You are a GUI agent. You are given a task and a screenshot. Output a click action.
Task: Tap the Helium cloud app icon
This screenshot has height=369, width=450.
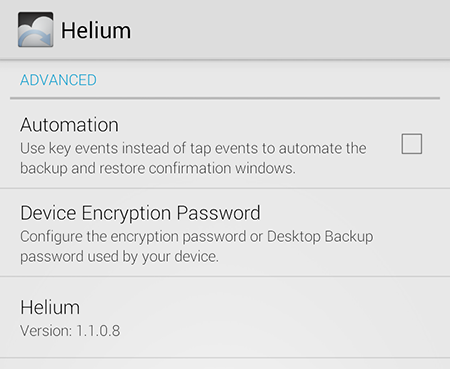tap(35, 30)
